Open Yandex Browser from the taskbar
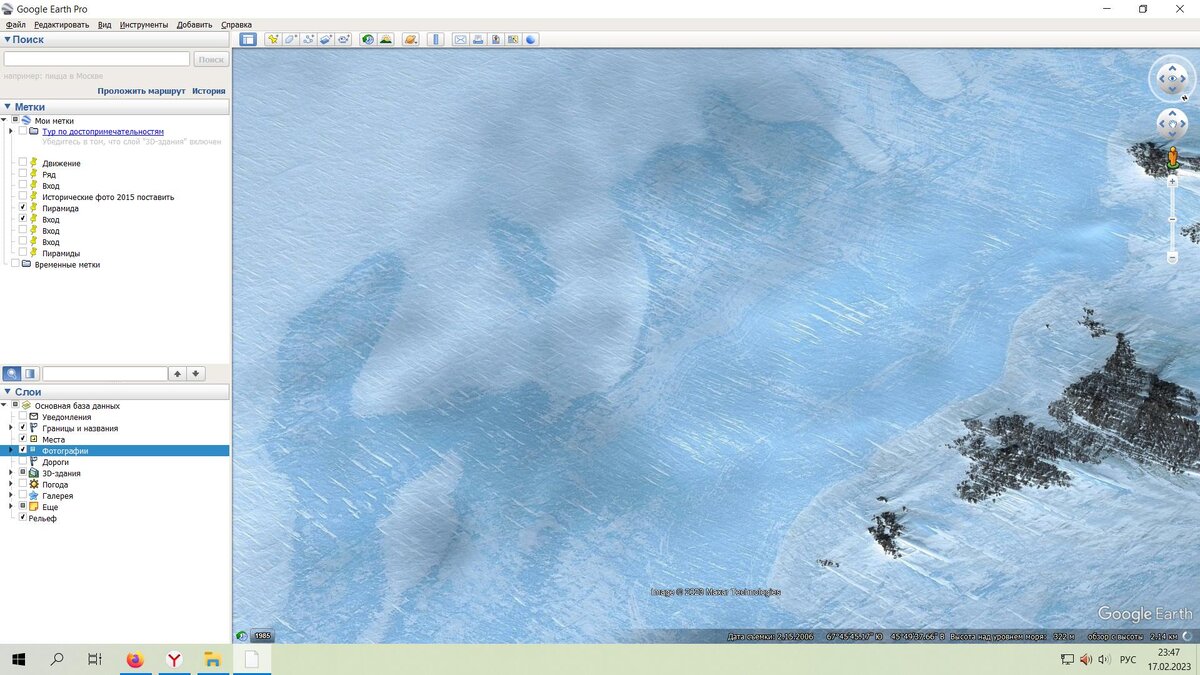Screen dimensions: 1200x675 tap(174, 659)
